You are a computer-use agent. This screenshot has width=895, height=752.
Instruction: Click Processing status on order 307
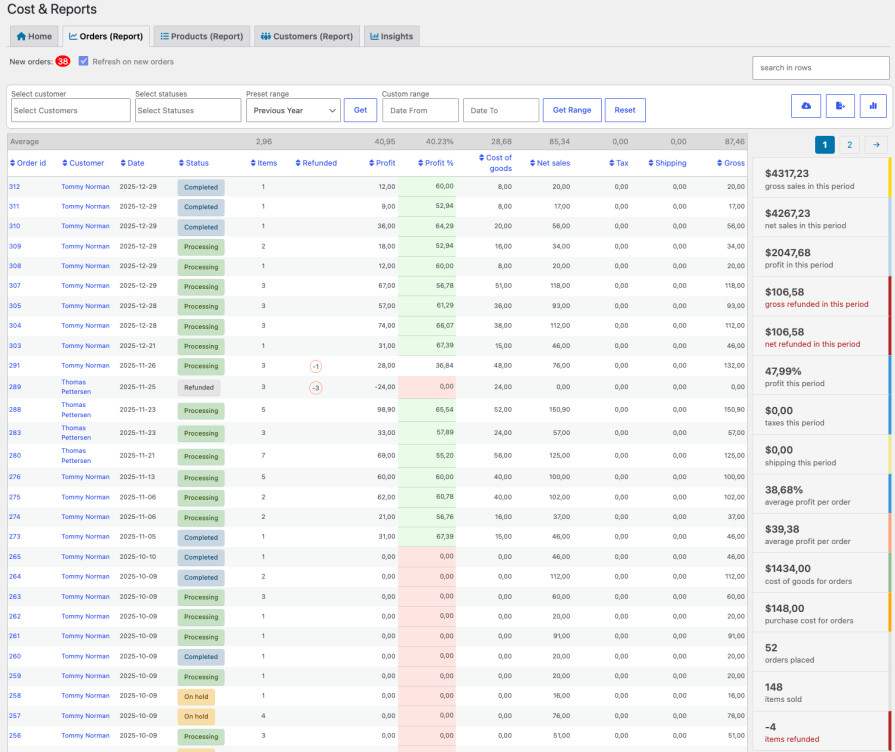pos(201,286)
